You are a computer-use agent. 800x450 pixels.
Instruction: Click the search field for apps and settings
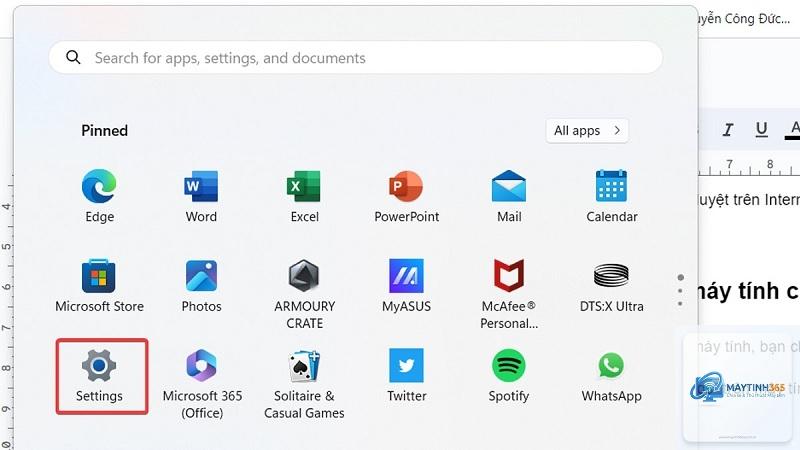coord(356,58)
